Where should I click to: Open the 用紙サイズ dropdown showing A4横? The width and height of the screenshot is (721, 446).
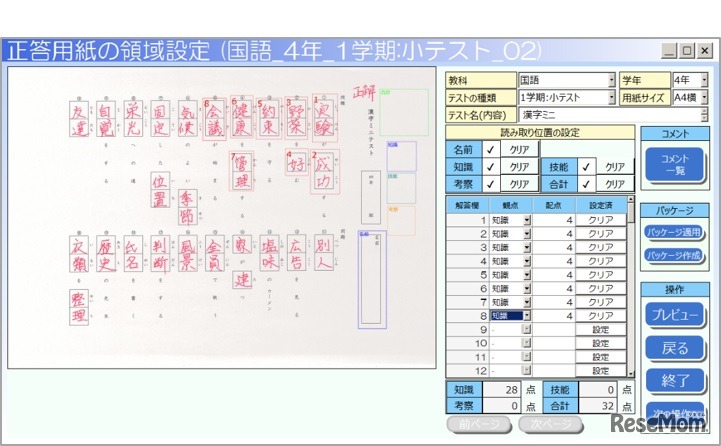coord(690,97)
